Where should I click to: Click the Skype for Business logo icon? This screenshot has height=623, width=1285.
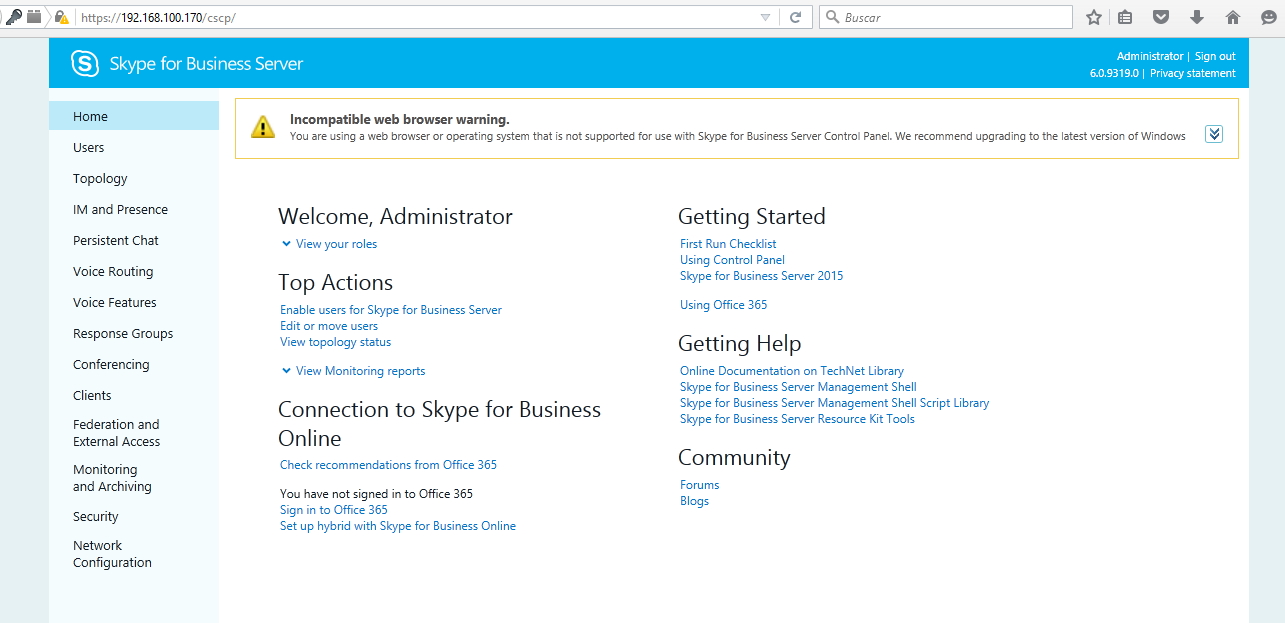click(x=85, y=64)
